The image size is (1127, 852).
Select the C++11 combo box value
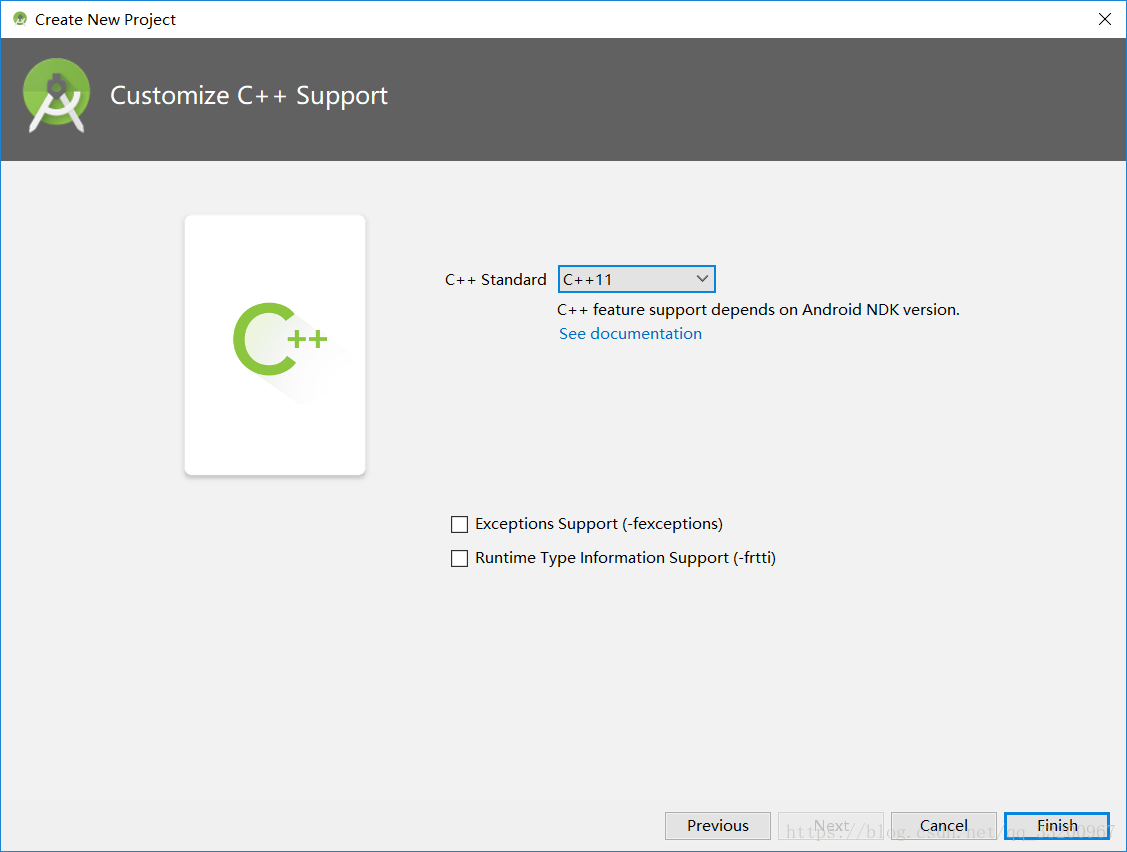point(622,279)
